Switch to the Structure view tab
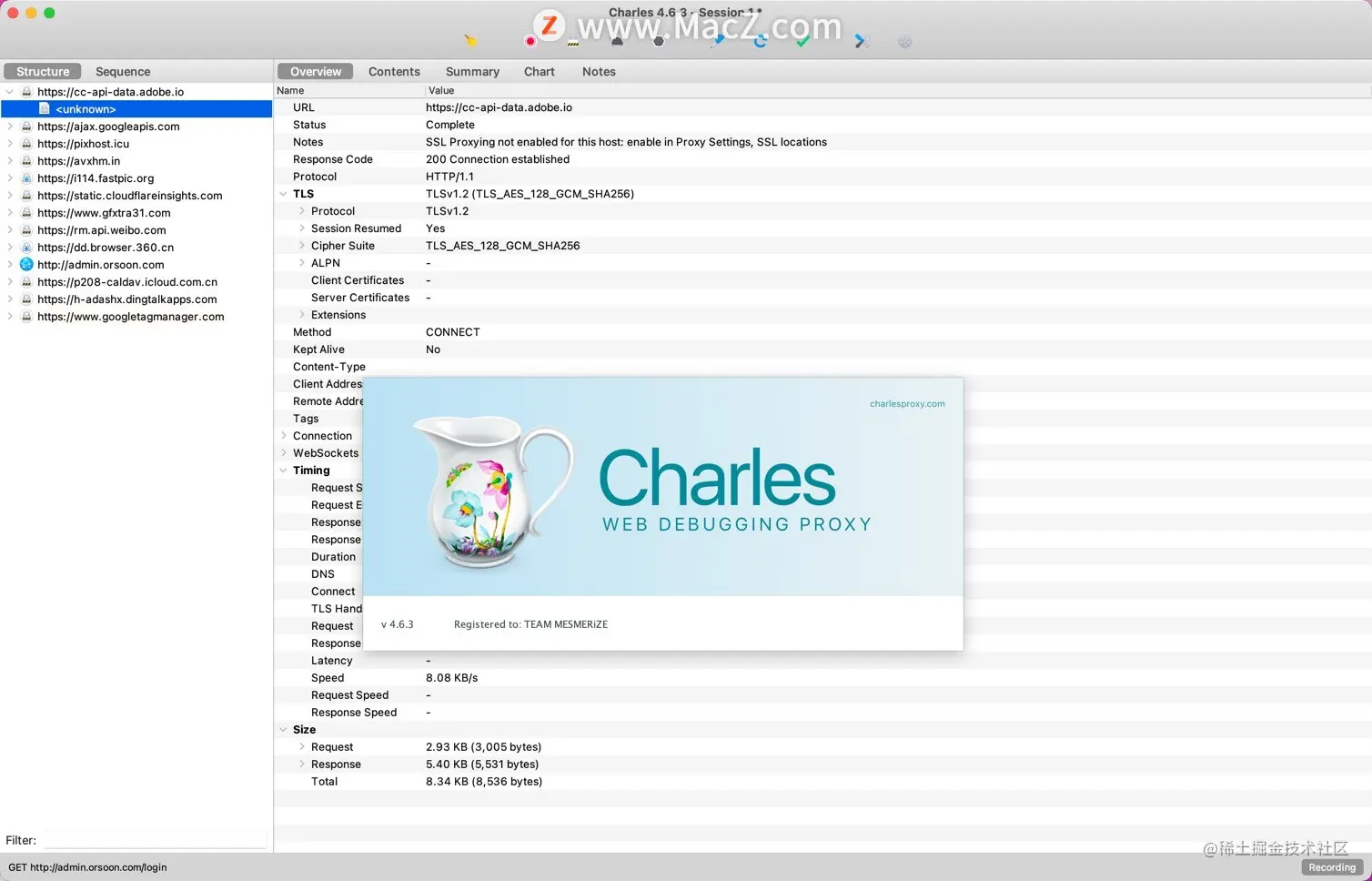The image size is (1372, 881). pyautogui.click(x=43, y=71)
